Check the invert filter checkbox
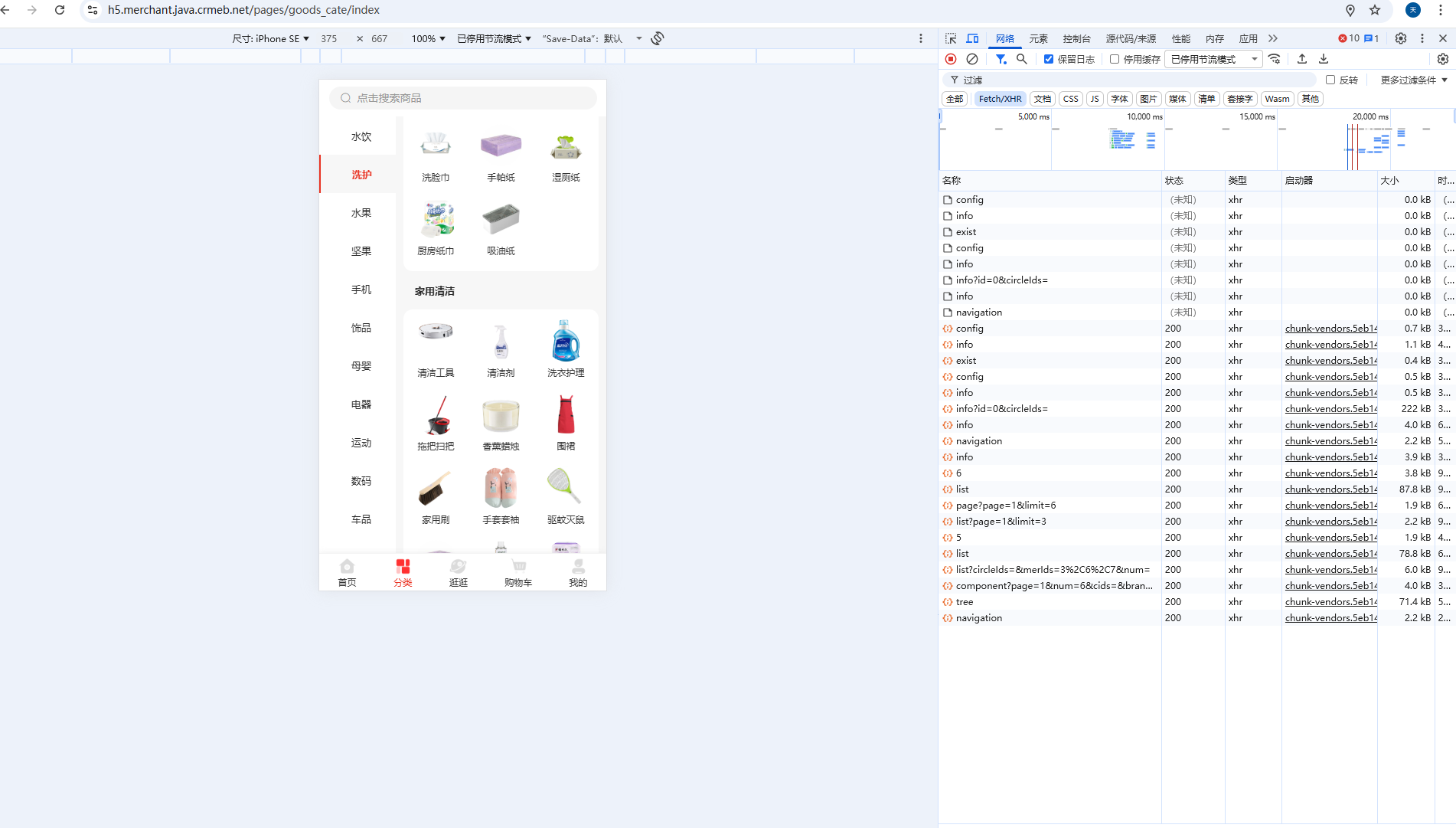 point(1330,80)
